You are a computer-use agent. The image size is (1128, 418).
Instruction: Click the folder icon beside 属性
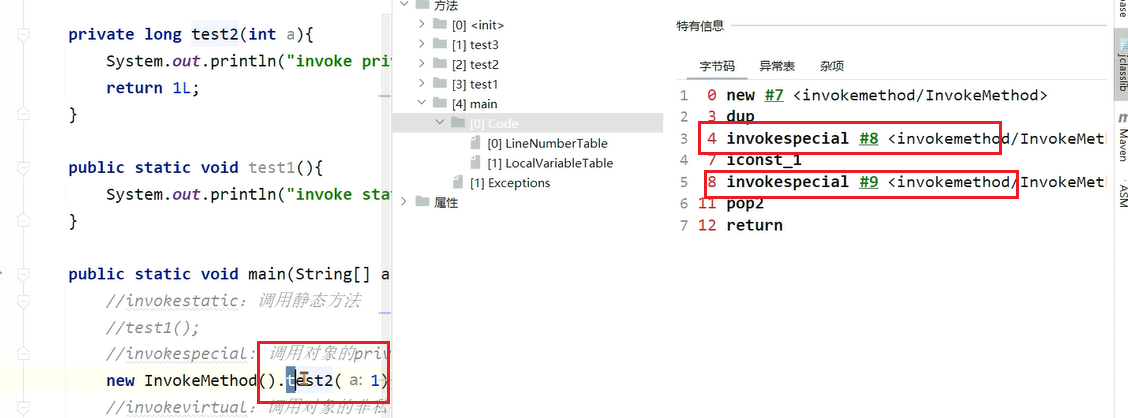[x=422, y=202]
